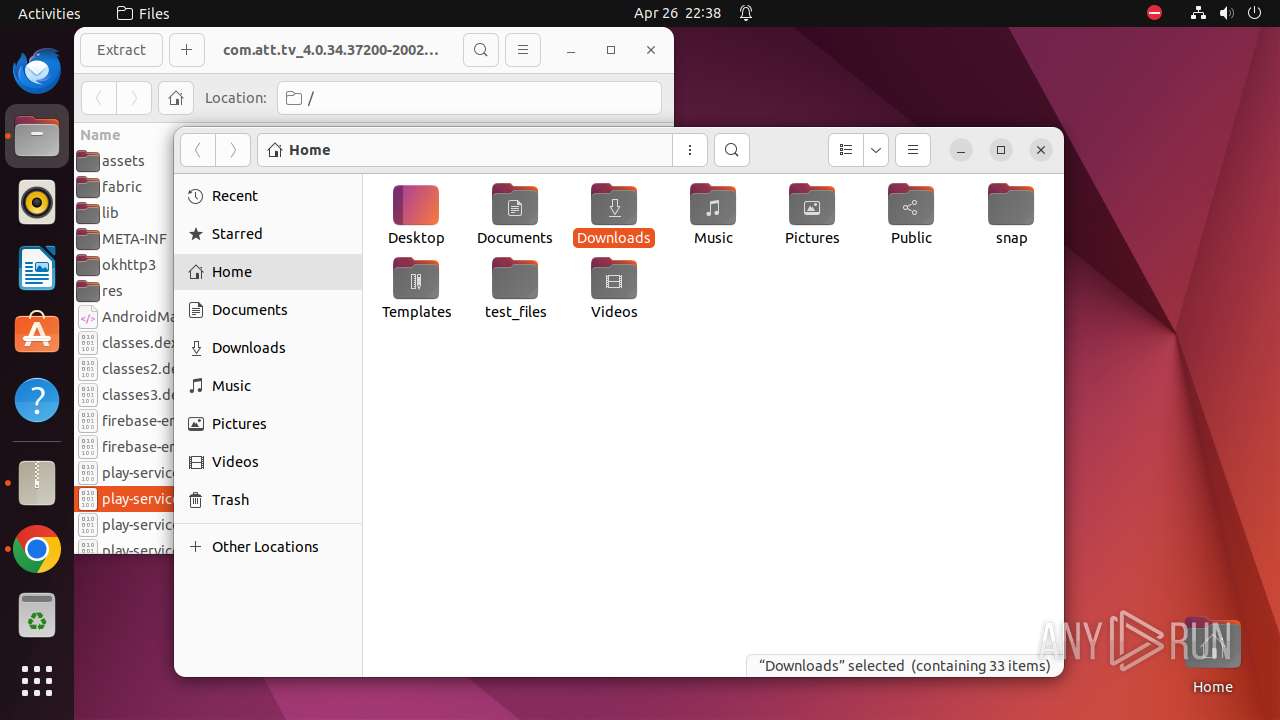Select assets folder in archive list
Image resolution: width=1280 pixels, height=720 pixels.
pyautogui.click(x=125, y=161)
